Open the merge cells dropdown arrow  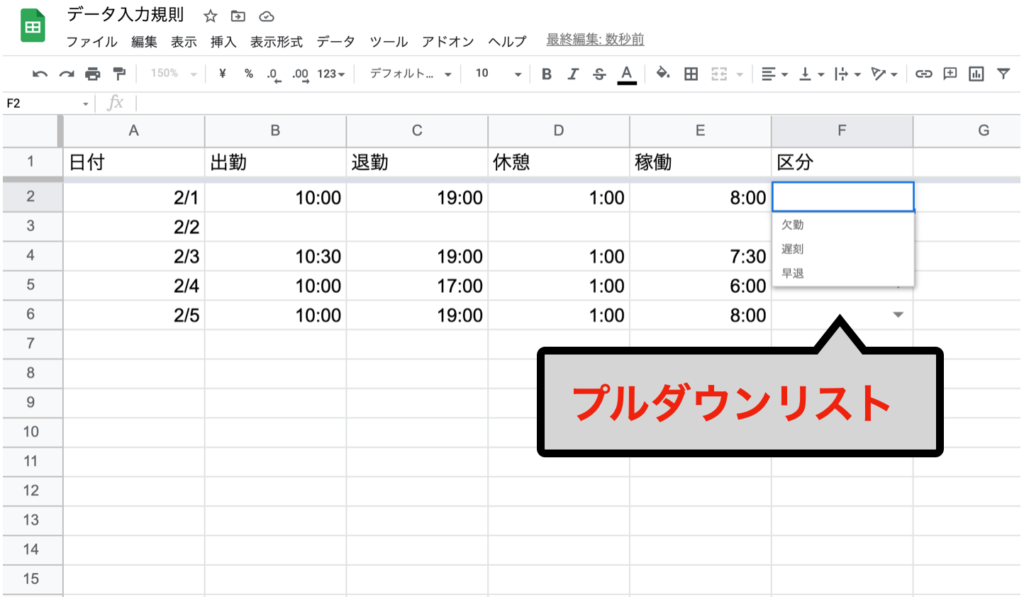tap(739, 74)
